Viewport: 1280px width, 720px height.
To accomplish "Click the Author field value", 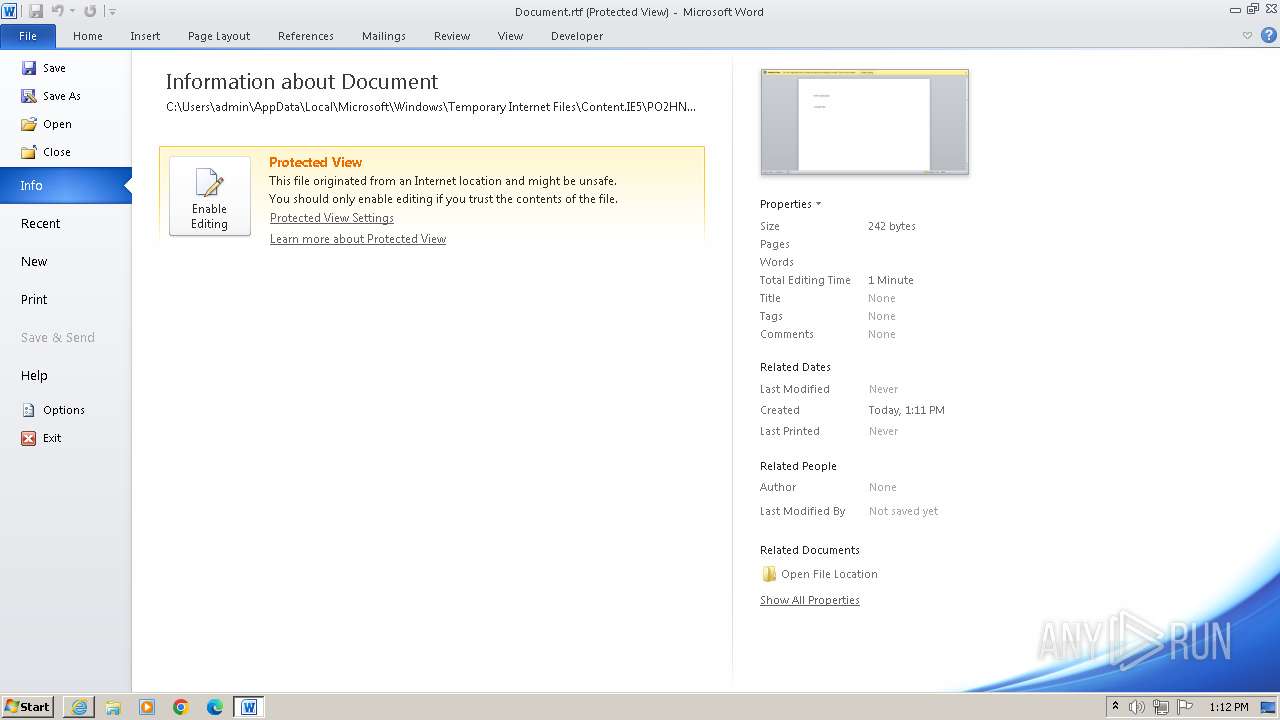I will [x=883, y=487].
